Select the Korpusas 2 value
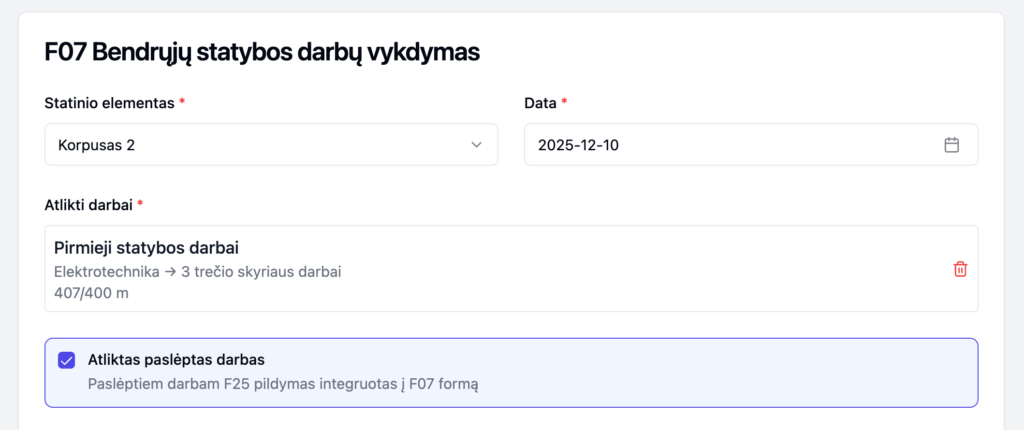Screen dimensions: 1024x430 pyautogui.click(x=97, y=145)
